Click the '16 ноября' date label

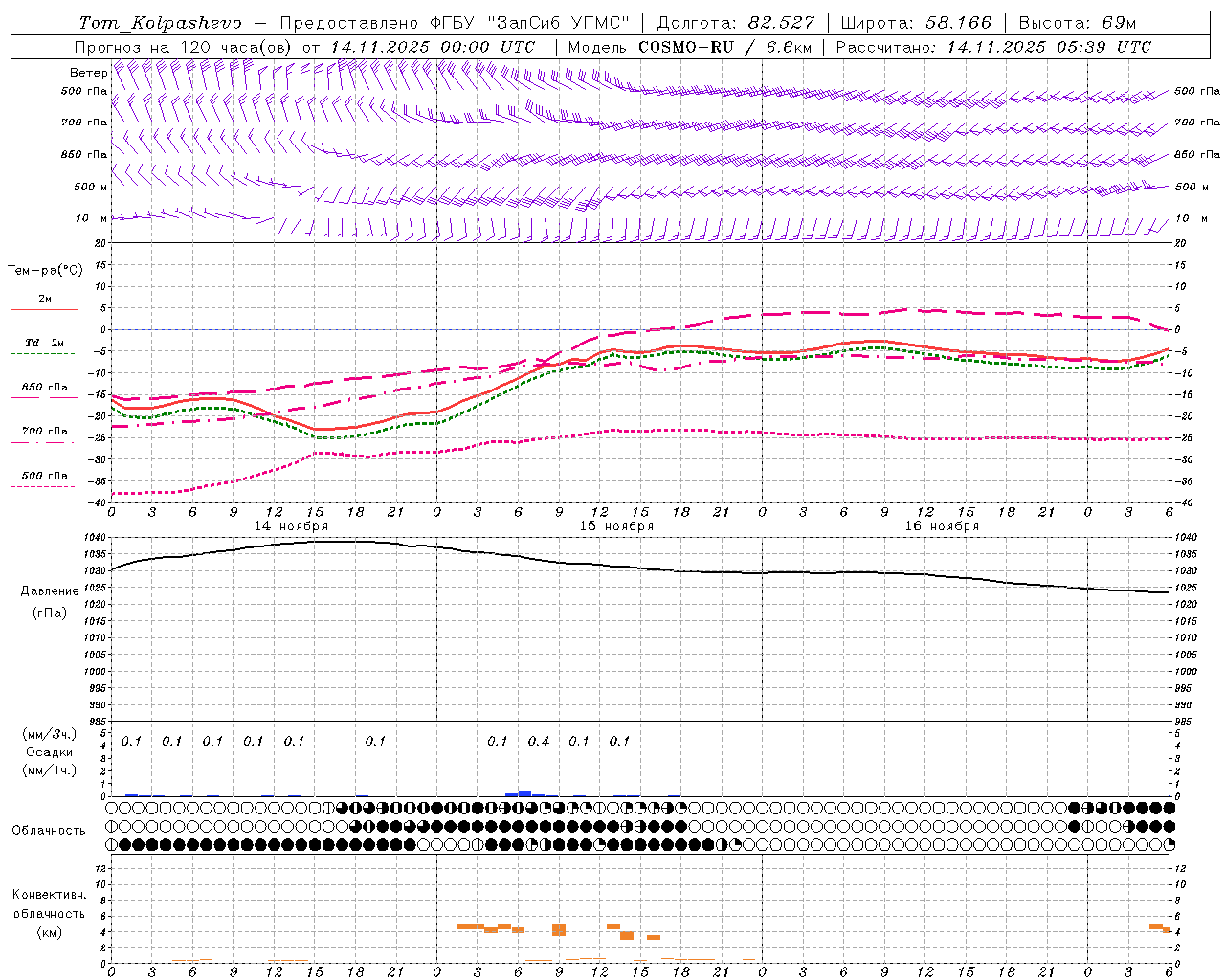point(942,526)
